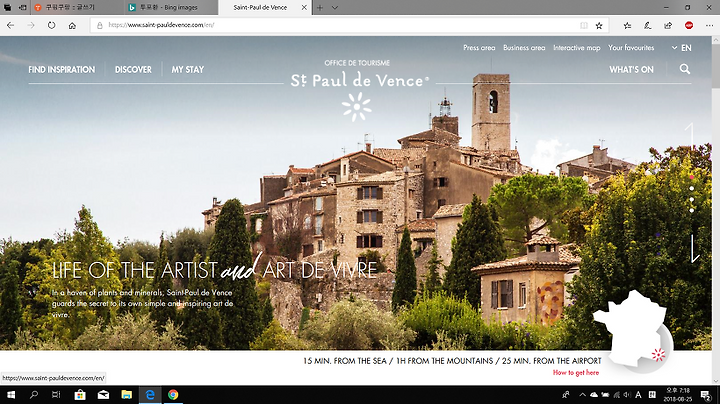Open reading view from the address bar
This screenshot has height=404, width=720.
pyautogui.click(x=584, y=25)
